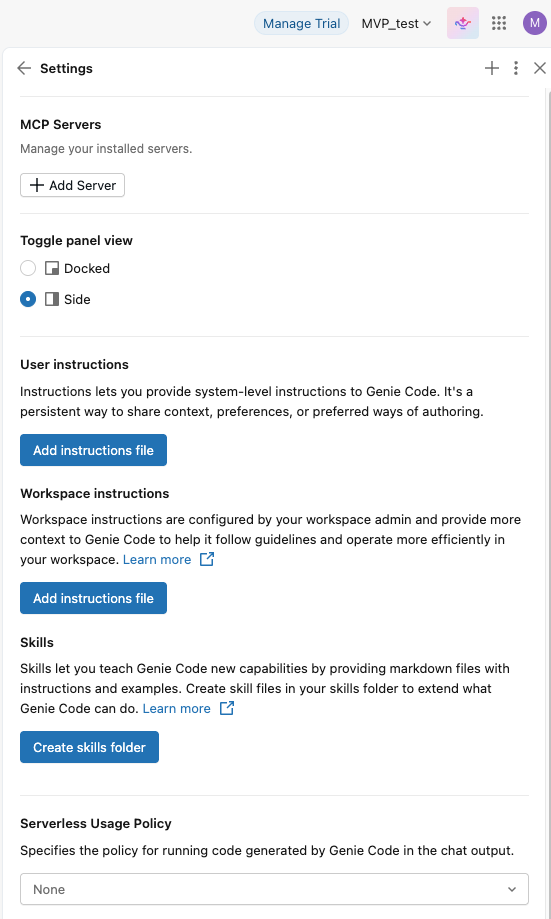551x919 pixels.
Task: Select the Side panel view option
Action: pyautogui.click(x=28, y=299)
